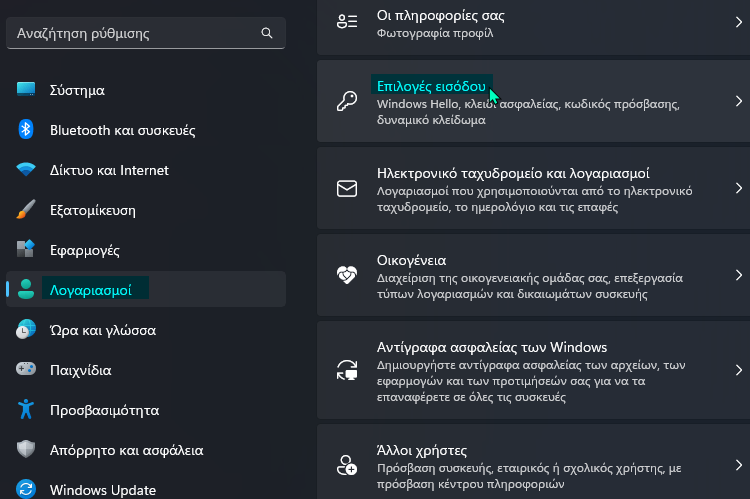Image resolution: width=750 pixels, height=499 pixels.
Task: Open Άλλοι χρήστες settings
Action: click(x=533, y=462)
